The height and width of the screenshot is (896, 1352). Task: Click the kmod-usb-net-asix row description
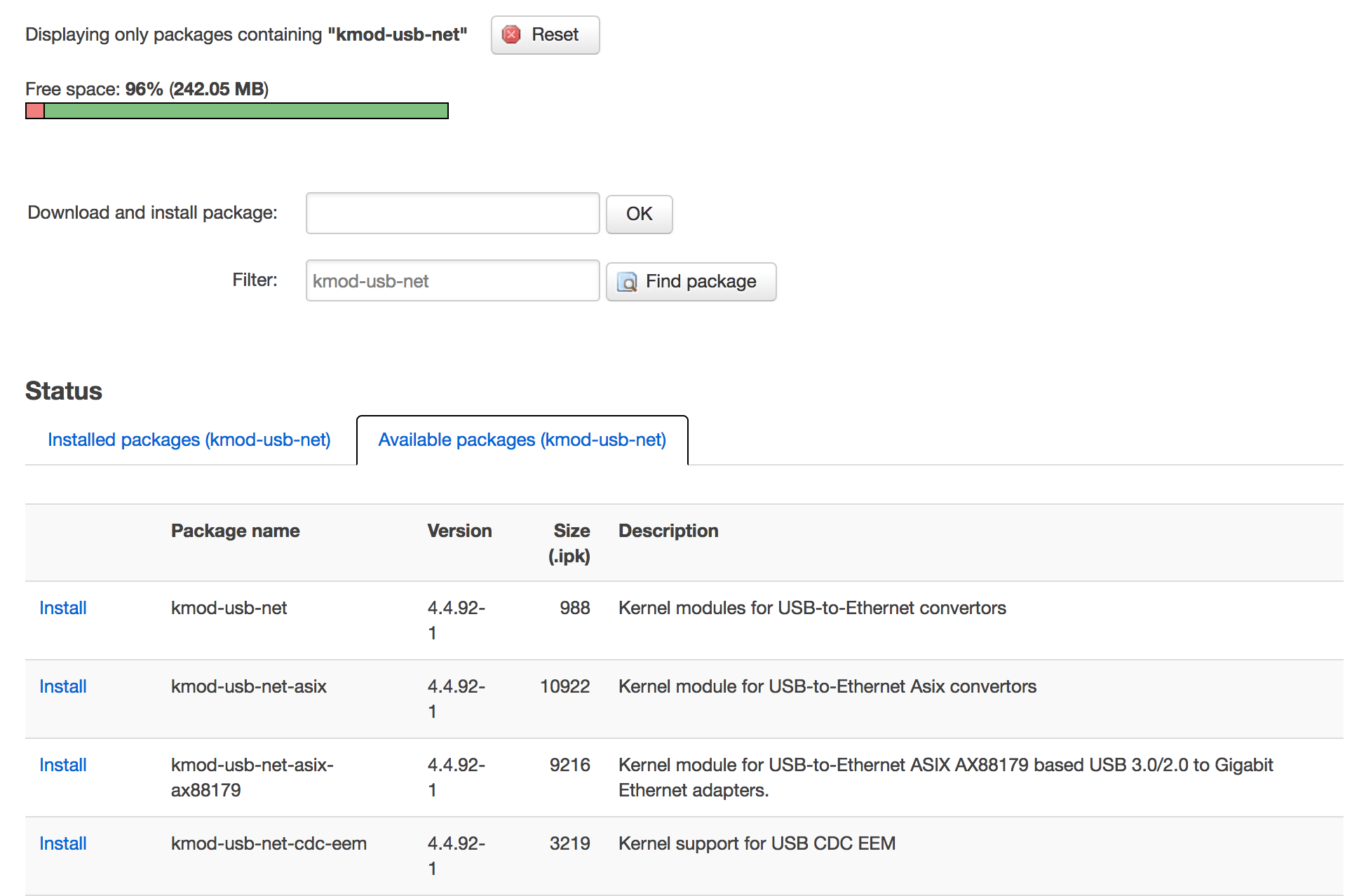pyautogui.click(x=827, y=686)
